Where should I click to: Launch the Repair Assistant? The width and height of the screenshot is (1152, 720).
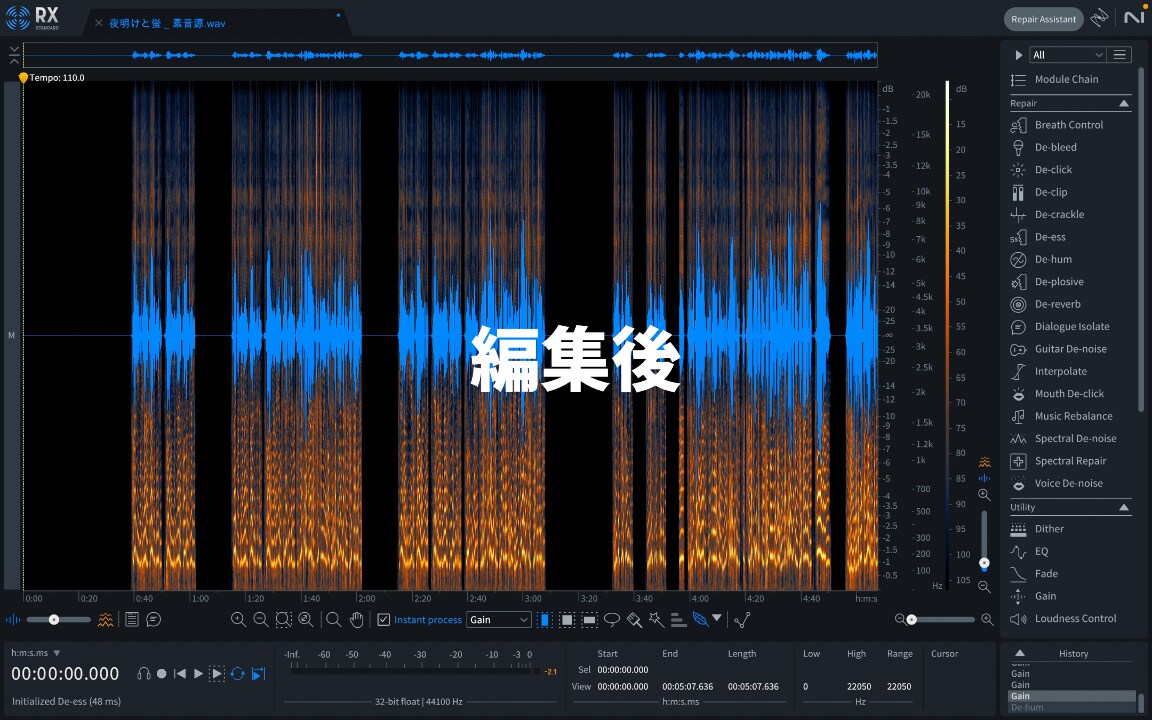(x=1043, y=20)
